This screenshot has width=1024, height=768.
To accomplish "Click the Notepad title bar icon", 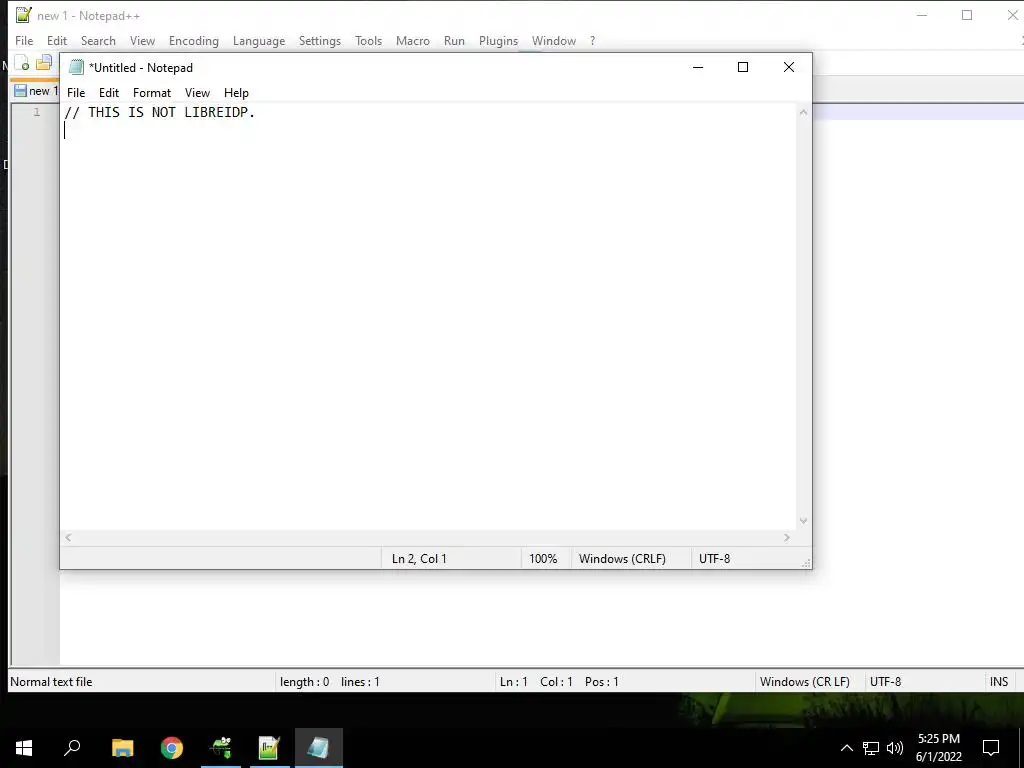I will coord(76,67).
